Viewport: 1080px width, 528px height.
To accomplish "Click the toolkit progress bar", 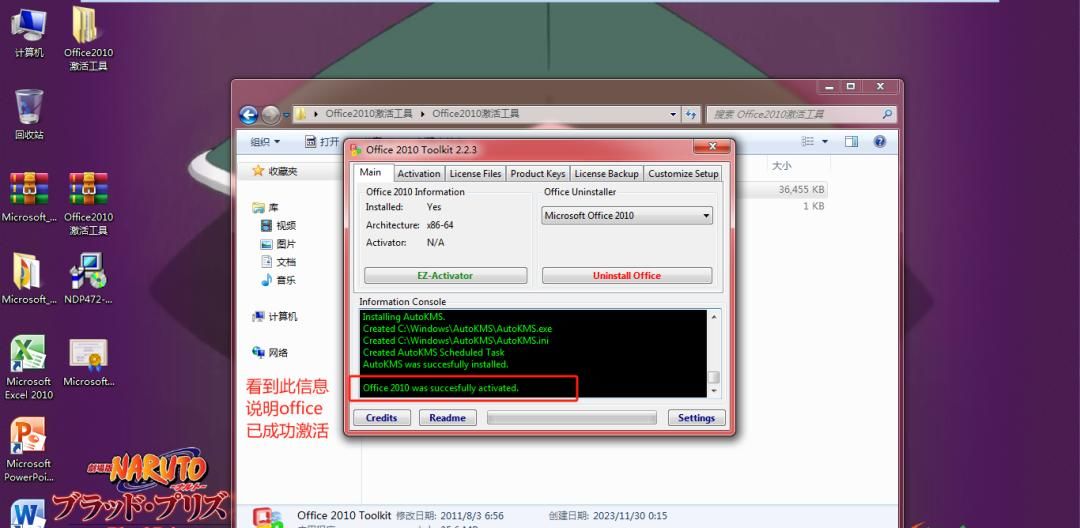I will tap(572, 418).
